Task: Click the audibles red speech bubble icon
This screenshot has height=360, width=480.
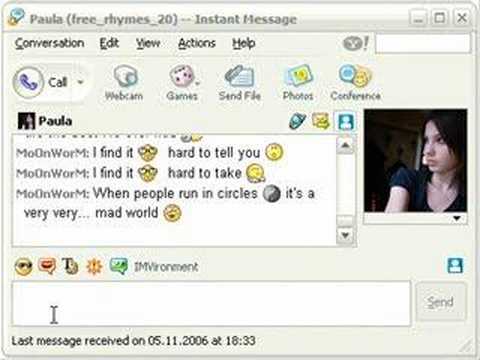Action: coord(47,266)
